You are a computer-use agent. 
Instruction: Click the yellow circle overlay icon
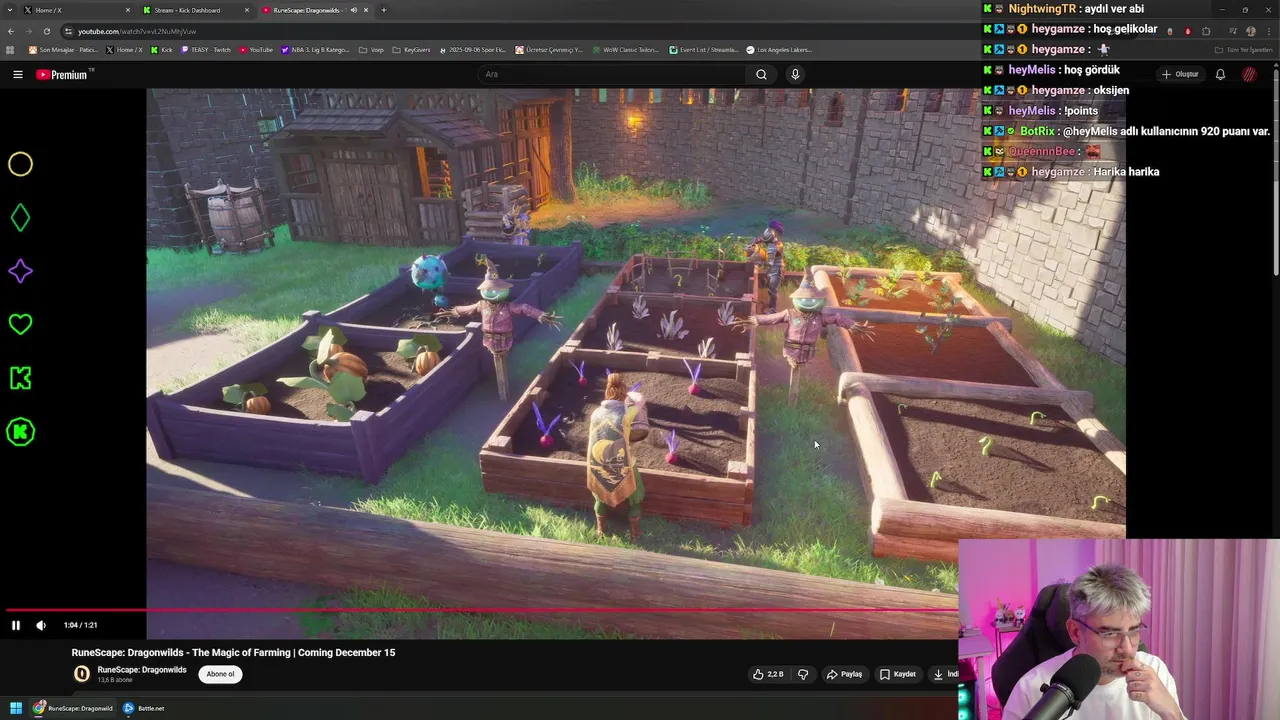20,164
